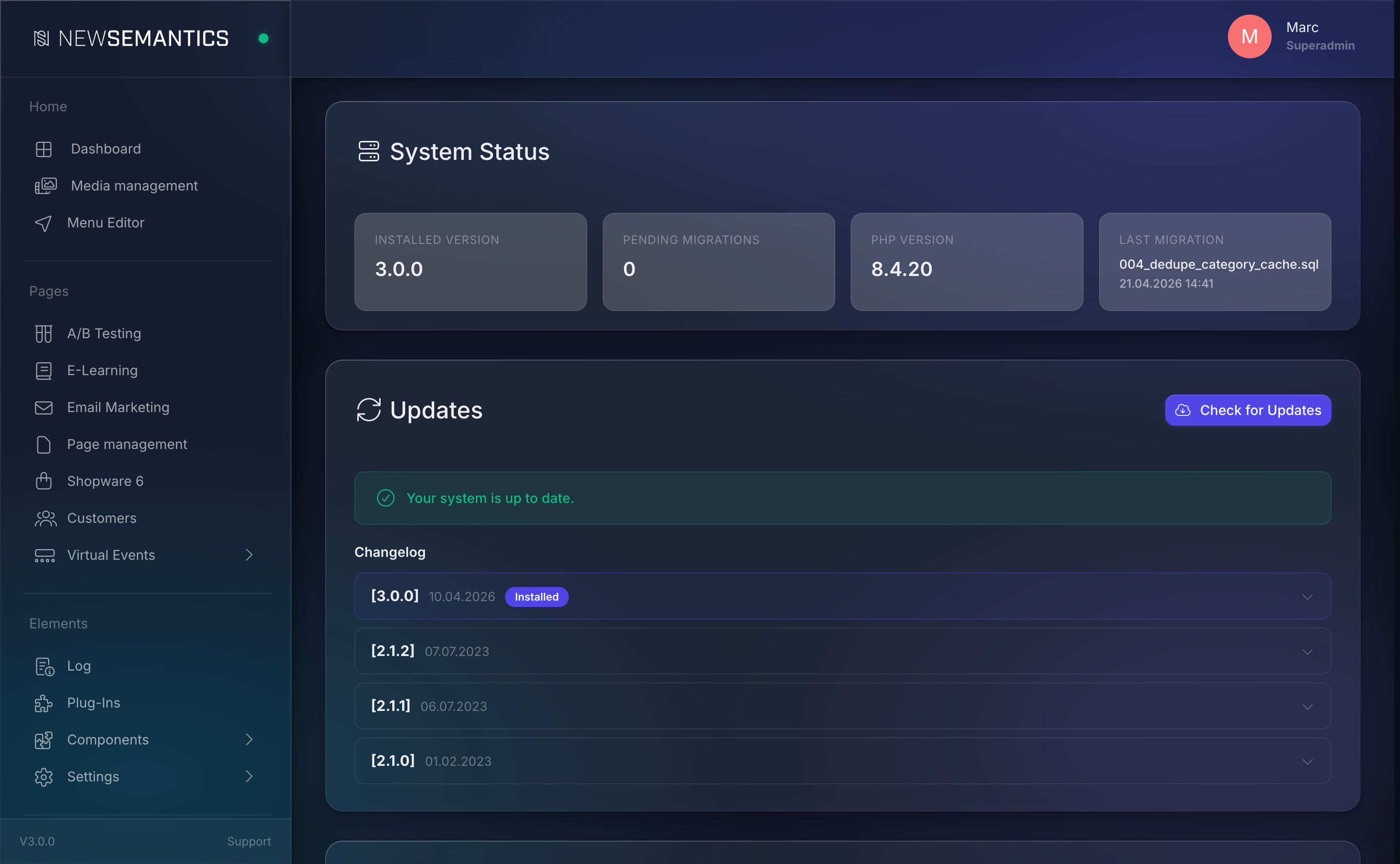The height and width of the screenshot is (864, 1400).
Task: Expand the Virtual Events submenu chevron
Action: point(249,555)
